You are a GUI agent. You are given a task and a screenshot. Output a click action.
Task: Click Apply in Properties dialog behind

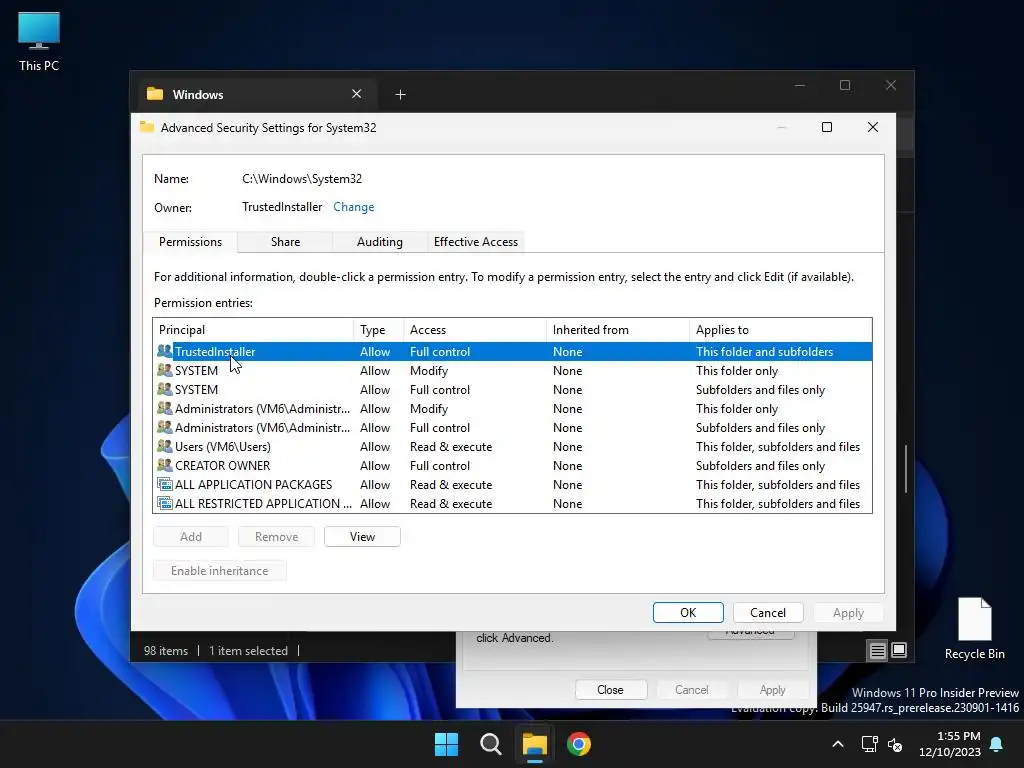(772, 690)
